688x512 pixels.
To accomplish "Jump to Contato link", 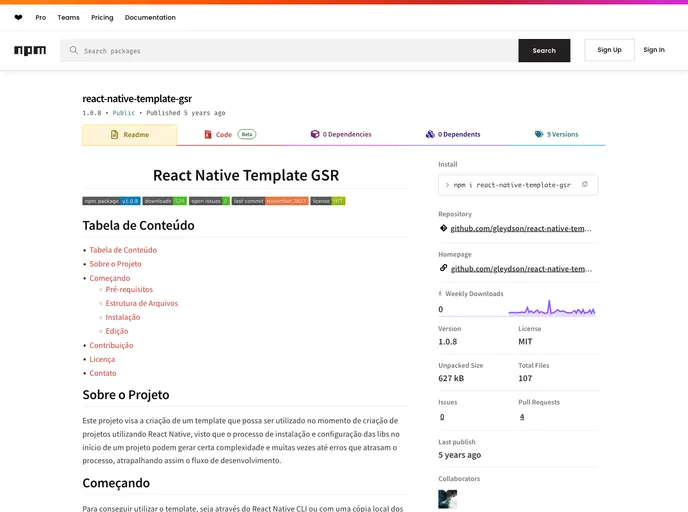I will click(x=103, y=373).
